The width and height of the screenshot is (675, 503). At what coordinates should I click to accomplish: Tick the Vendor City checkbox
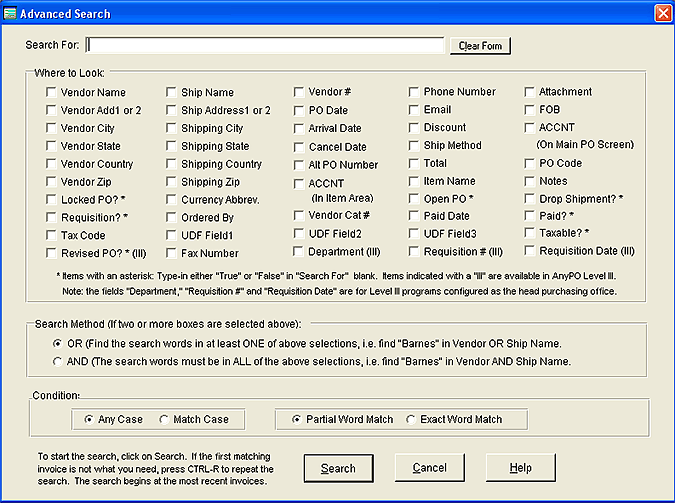coord(51,128)
